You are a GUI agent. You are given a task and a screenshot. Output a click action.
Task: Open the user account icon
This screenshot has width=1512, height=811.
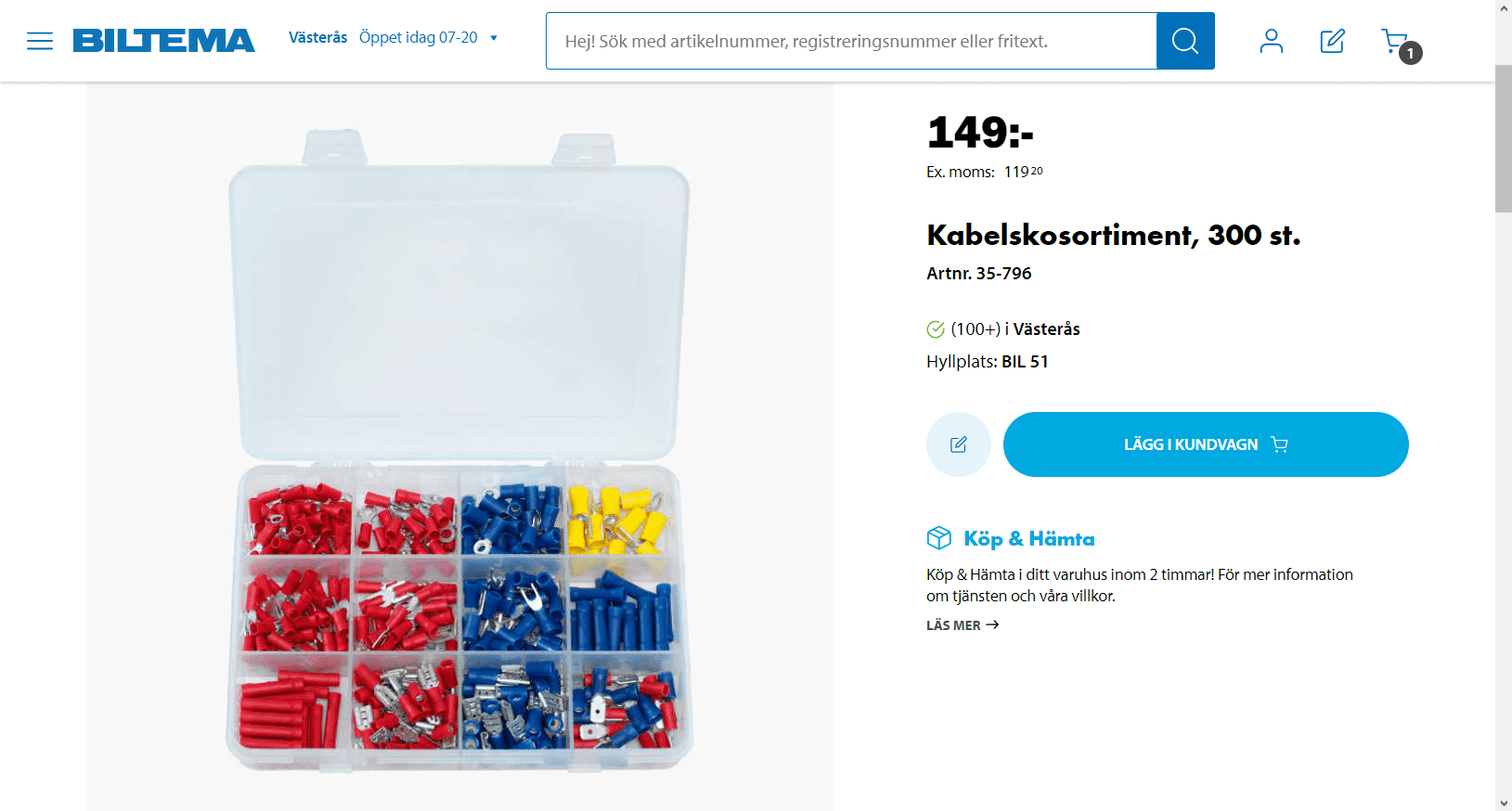(1272, 41)
